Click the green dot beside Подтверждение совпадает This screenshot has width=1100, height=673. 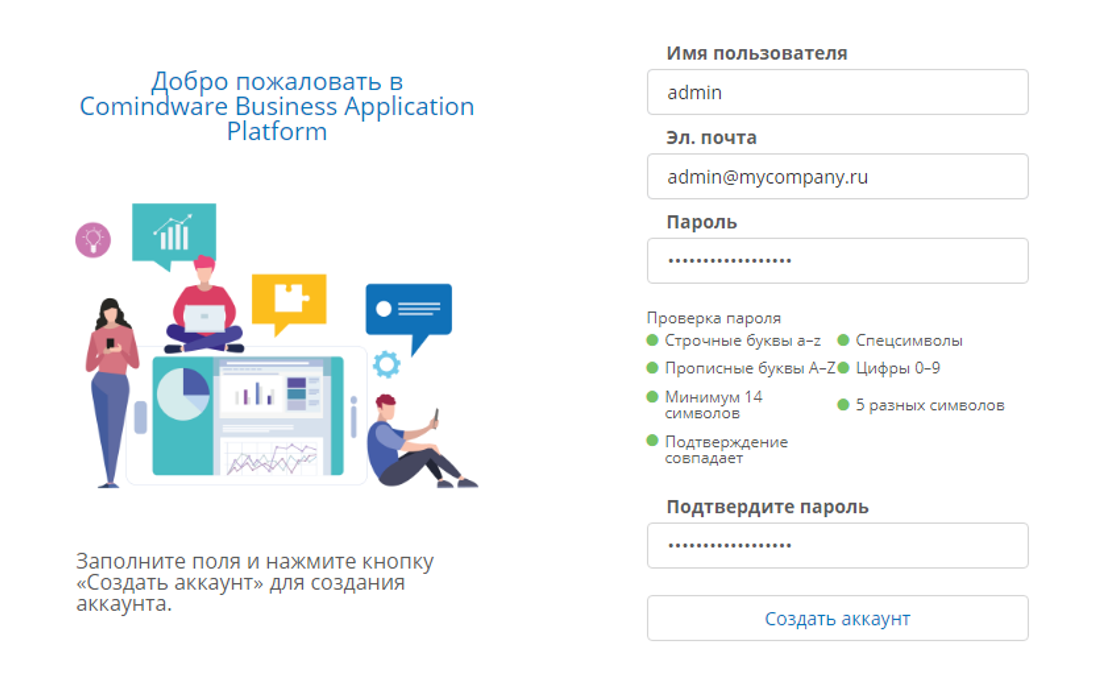(652, 441)
